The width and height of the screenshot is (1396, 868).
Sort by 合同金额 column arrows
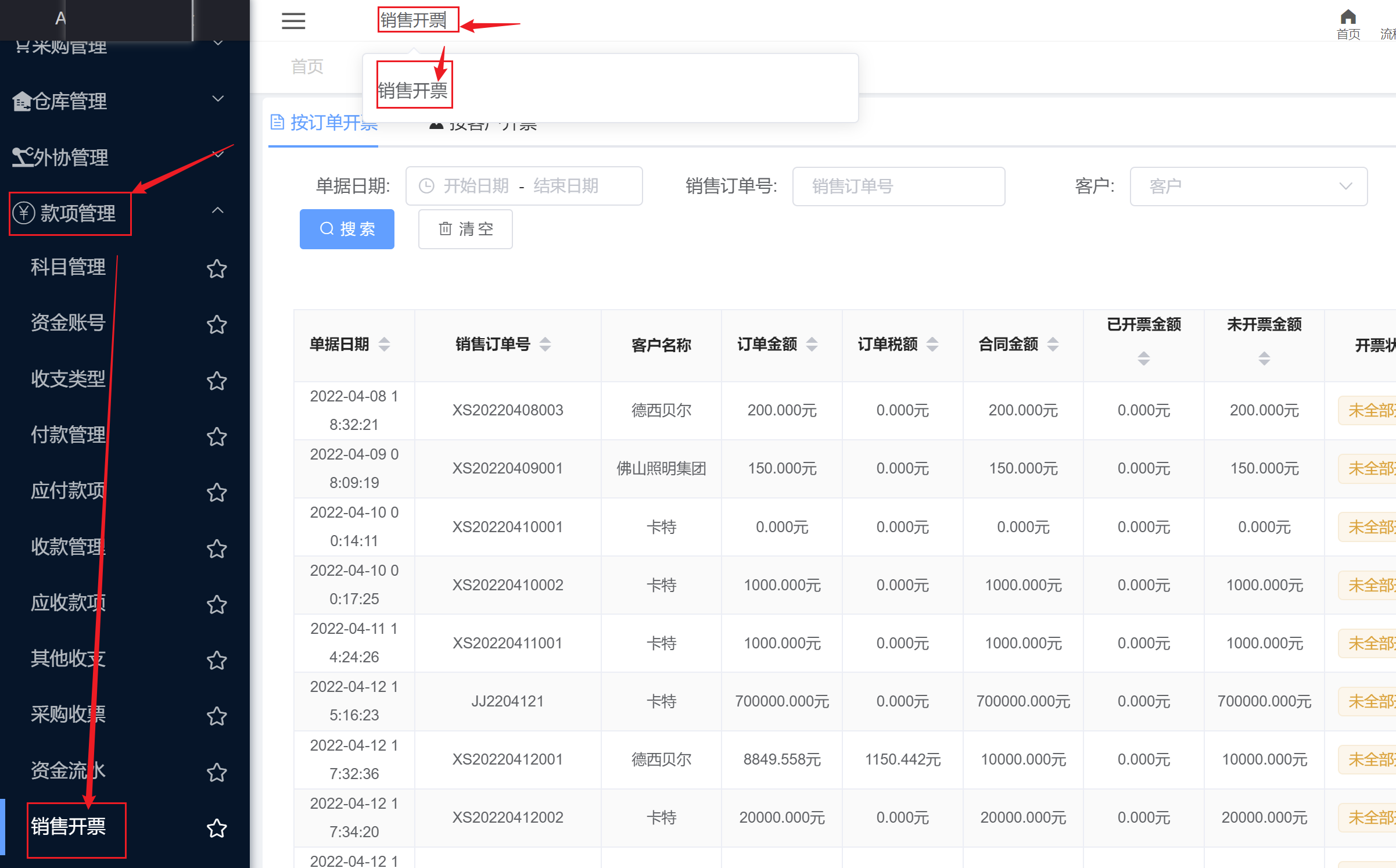pyautogui.click(x=1053, y=344)
